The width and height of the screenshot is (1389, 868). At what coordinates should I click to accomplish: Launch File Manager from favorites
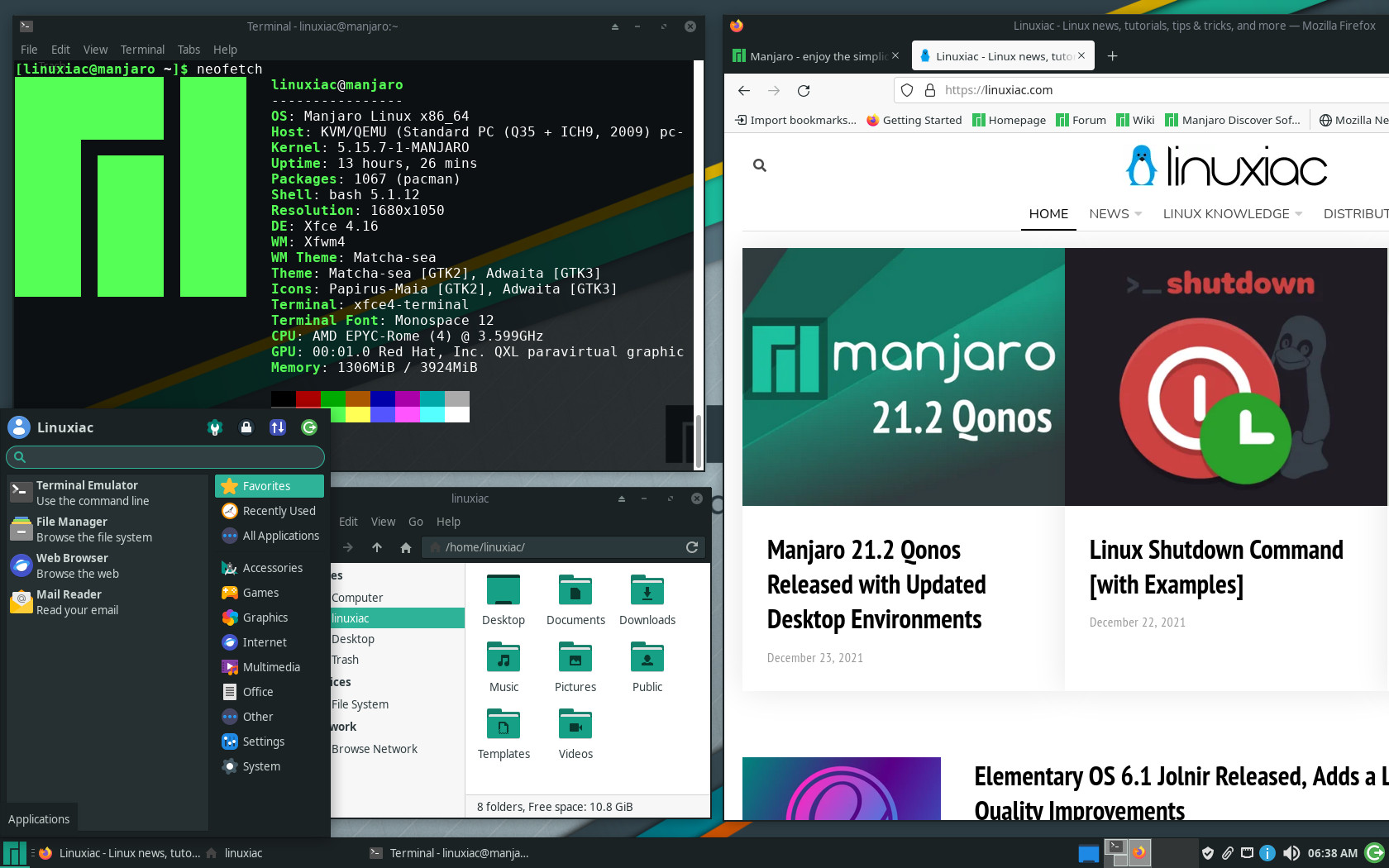point(107,529)
